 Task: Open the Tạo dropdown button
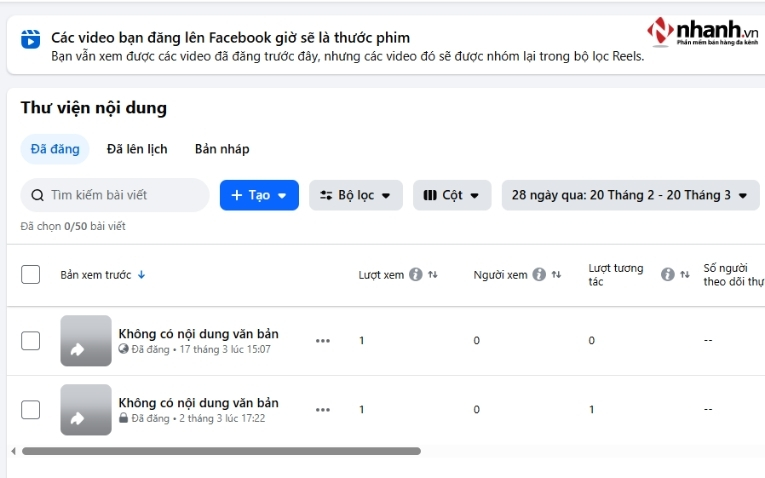click(x=259, y=195)
